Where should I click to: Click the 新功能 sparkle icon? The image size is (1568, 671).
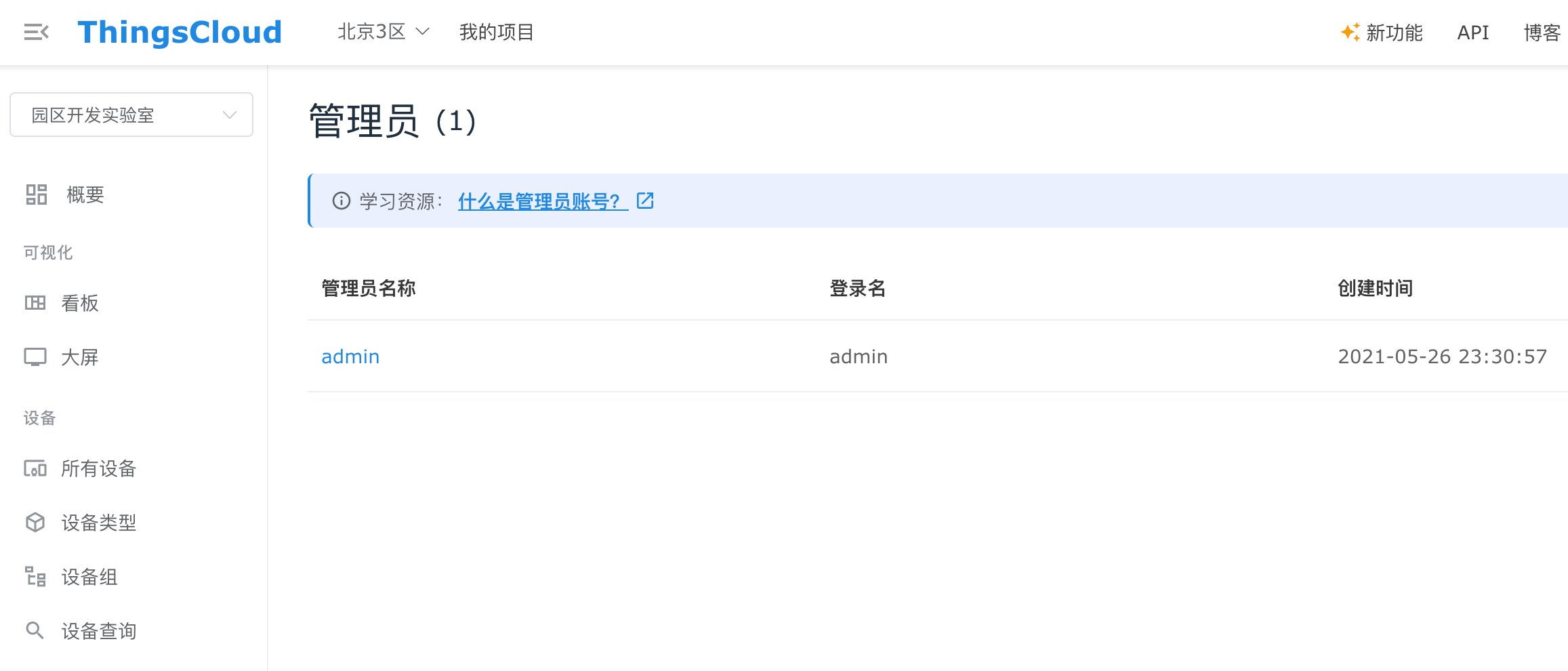1350,32
